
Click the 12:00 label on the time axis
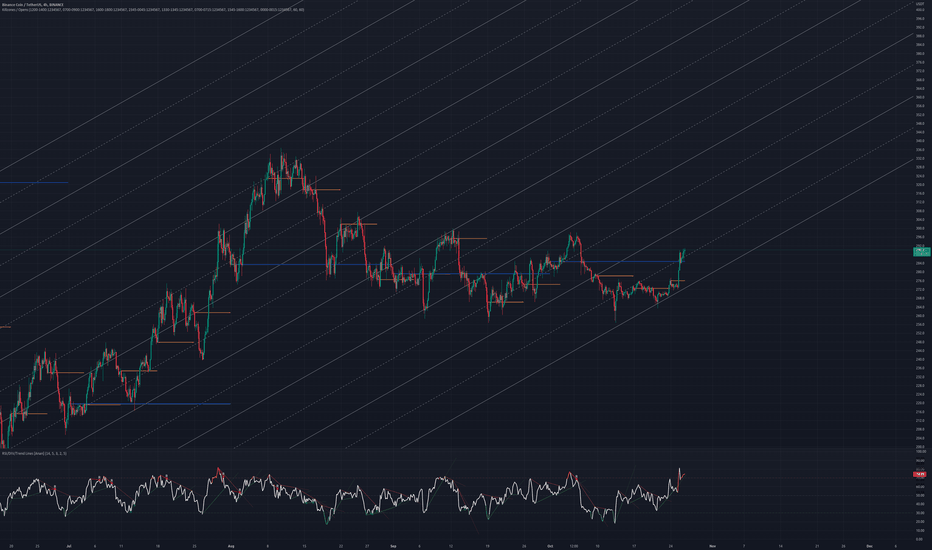click(x=574, y=545)
